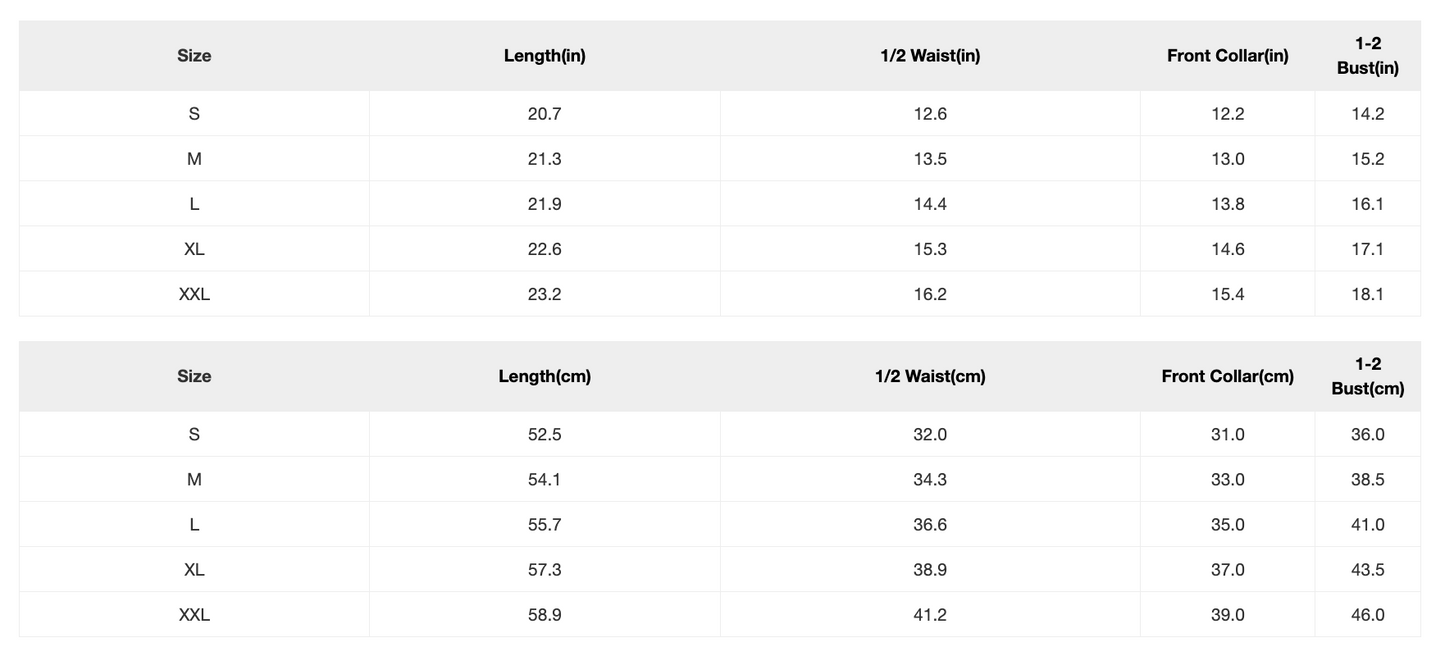Click the 17.1 bust value for XL
Viewport: 1445px width, 656px height.
(1367, 249)
